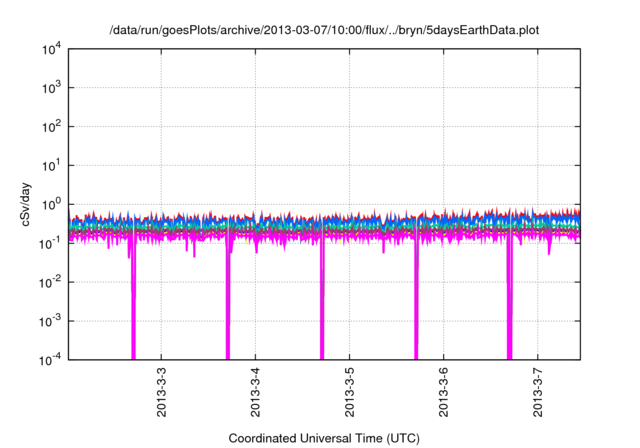The width and height of the screenshot is (640, 448).
Task: Click the 2013-3-7 date tick label
Action: pos(538,392)
